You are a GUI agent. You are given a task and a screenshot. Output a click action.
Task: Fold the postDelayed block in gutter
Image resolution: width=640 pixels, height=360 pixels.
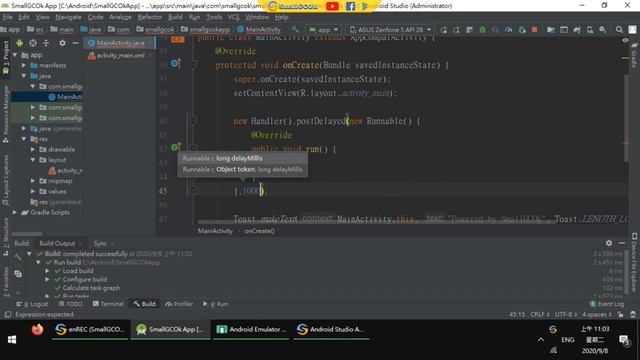coord(193,120)
